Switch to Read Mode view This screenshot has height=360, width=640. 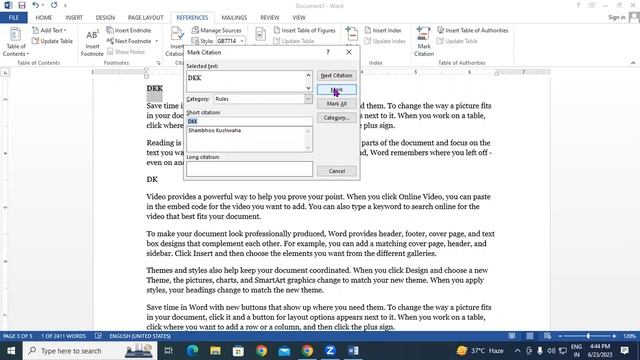(x=512, y=336)
